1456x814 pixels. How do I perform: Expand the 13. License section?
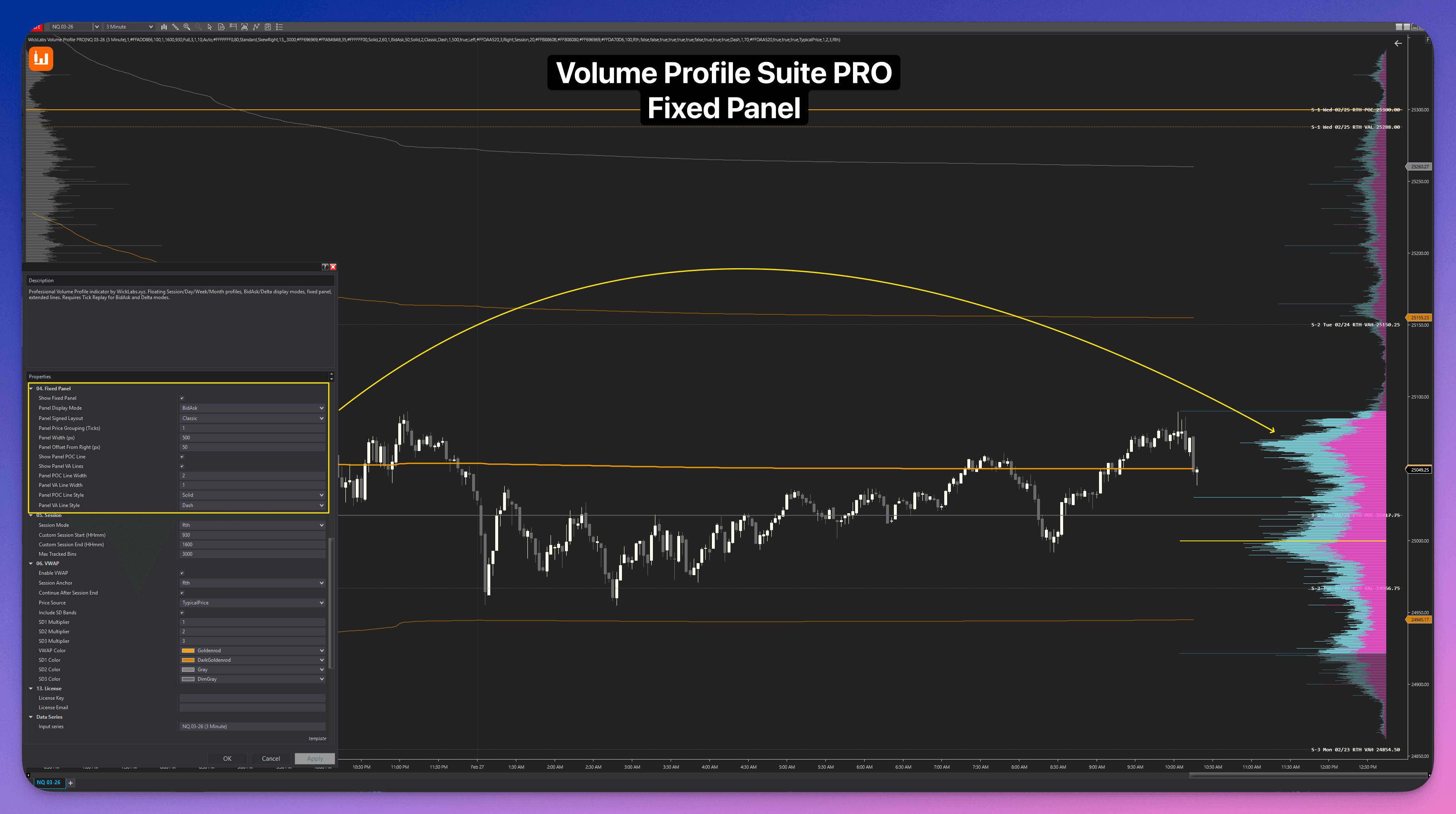31,688
